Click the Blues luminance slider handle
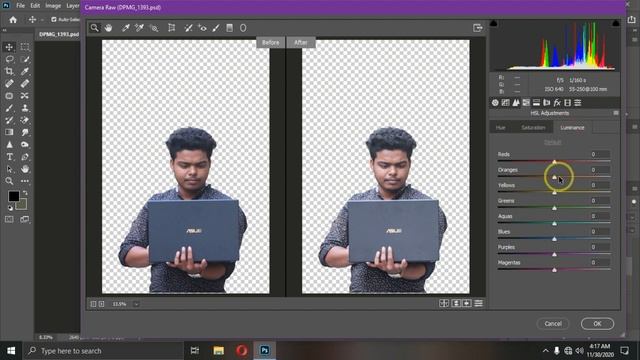 coord(554,239)
